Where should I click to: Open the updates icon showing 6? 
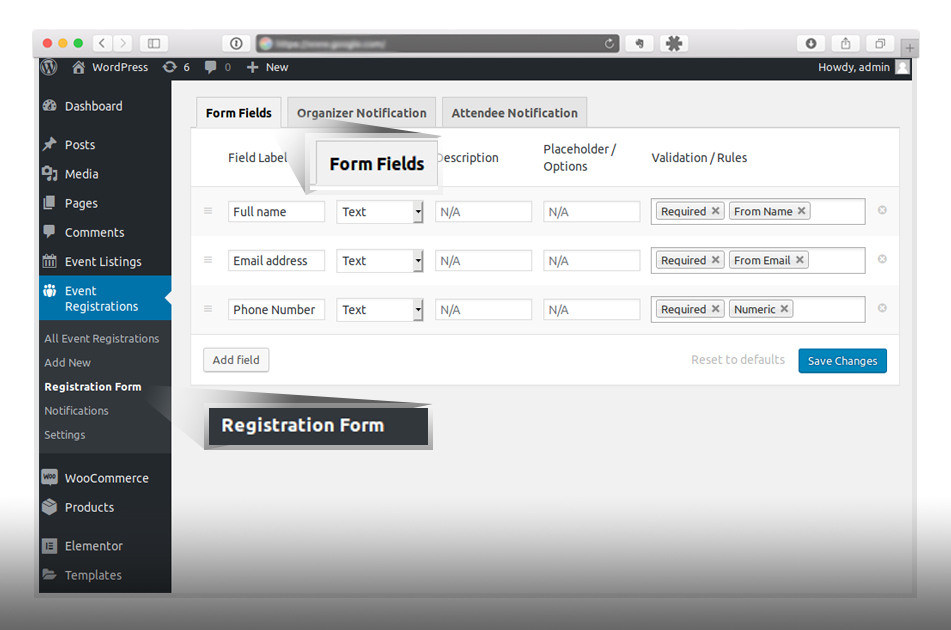pos(176,67)
